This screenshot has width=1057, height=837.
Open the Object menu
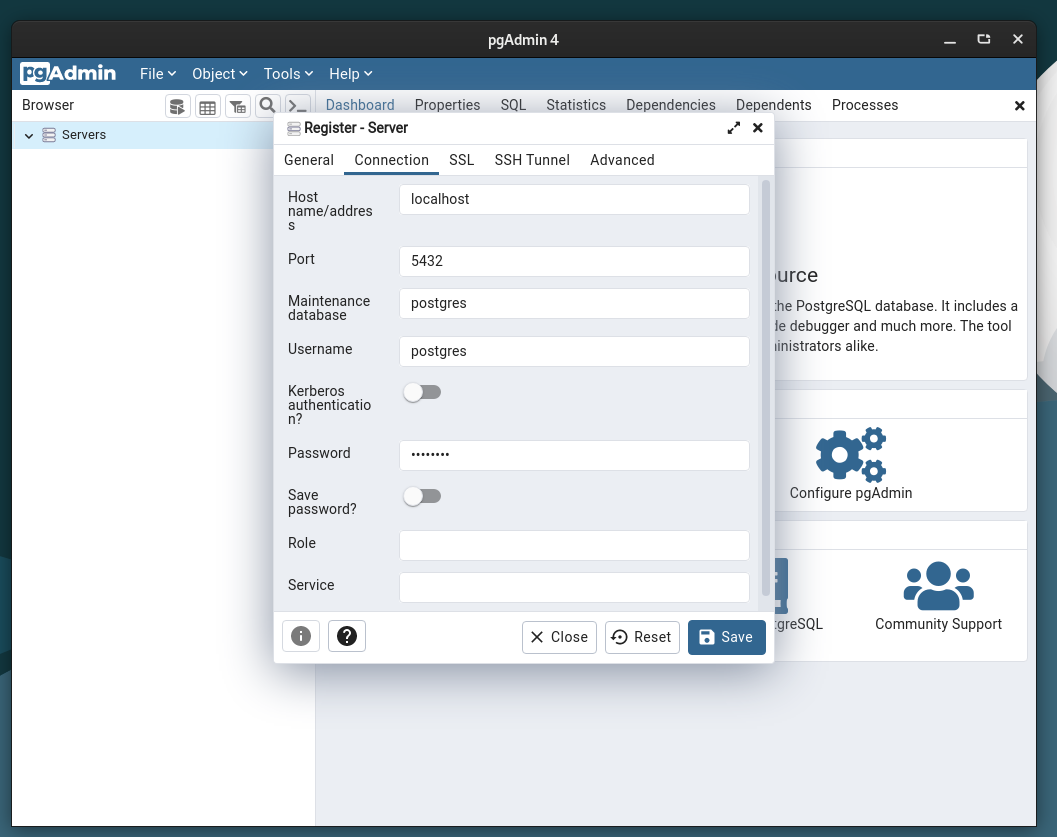[220, 74]
